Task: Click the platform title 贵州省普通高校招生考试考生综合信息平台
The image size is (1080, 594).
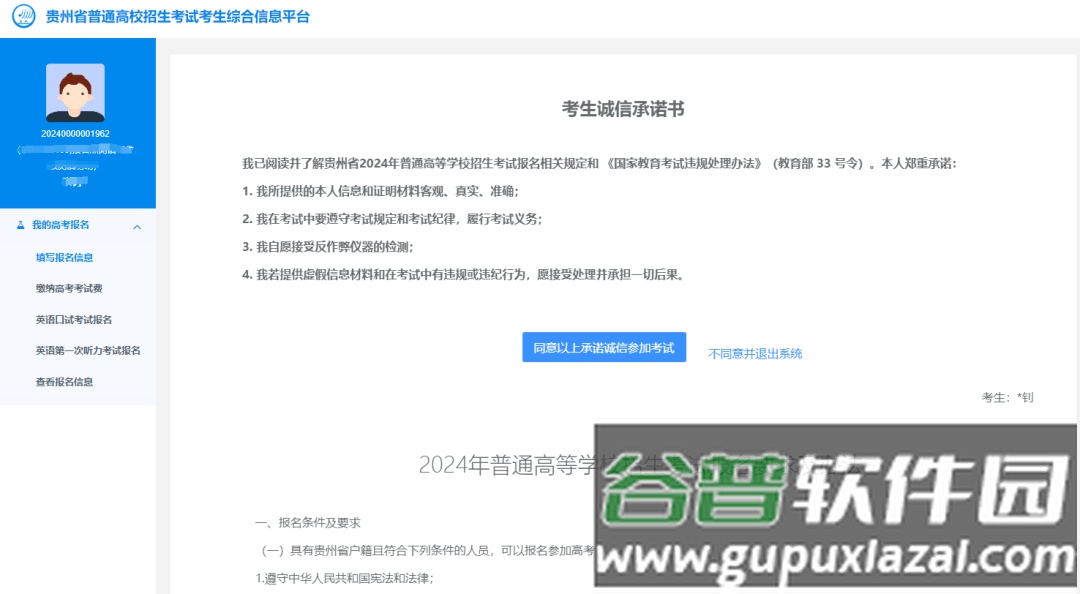Action: [x=178, y=17]
